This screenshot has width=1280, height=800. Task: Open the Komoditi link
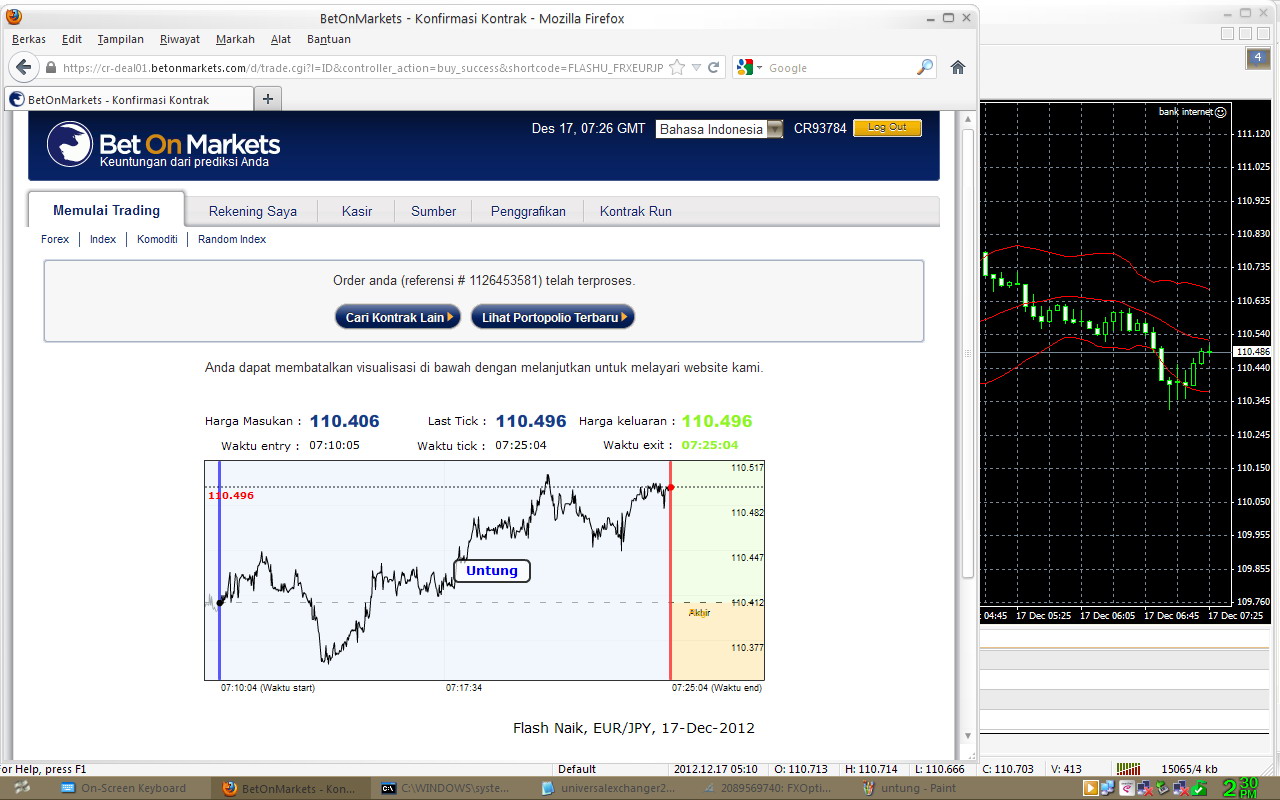(157, 239)
